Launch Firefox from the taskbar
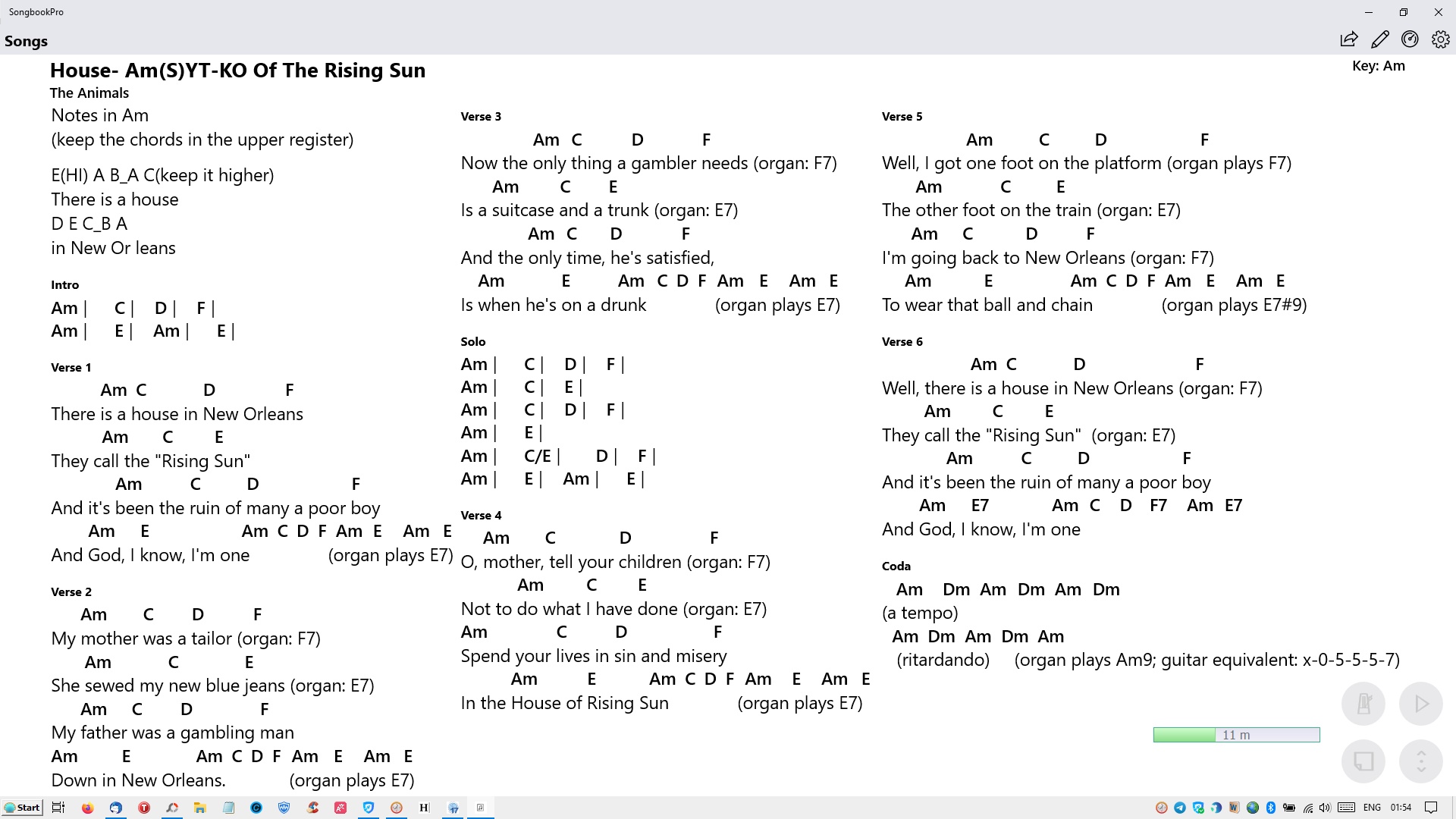1456x819 pixels. 88,808
